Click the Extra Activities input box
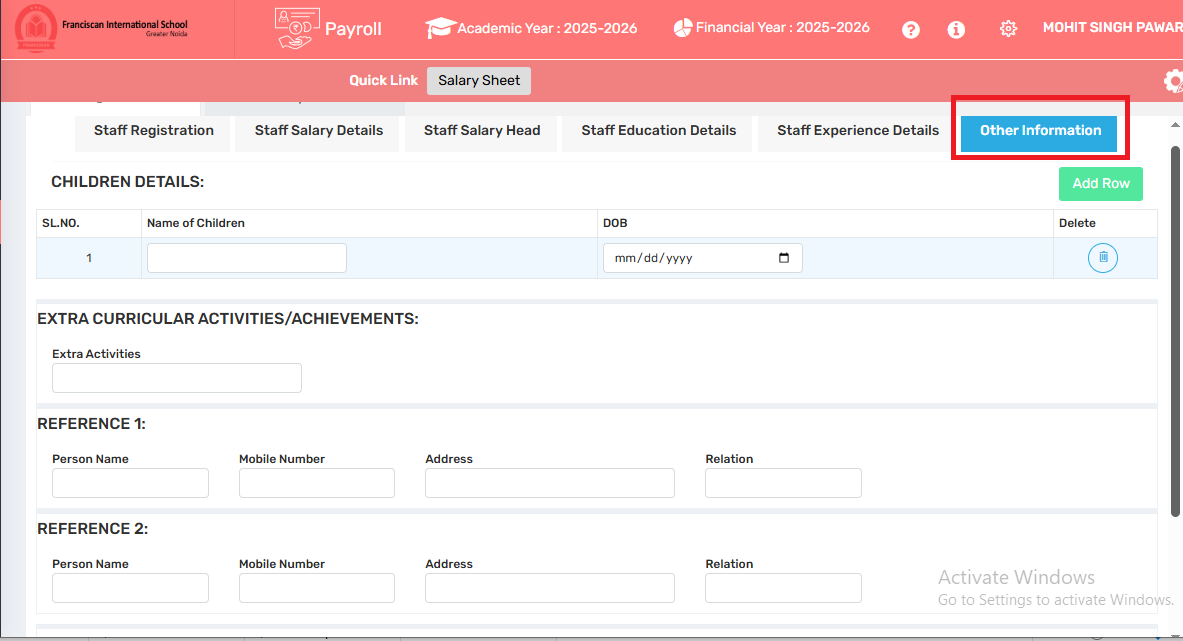Image resolution: width=1183 pixels, height=641 pixels. (177, 378)
